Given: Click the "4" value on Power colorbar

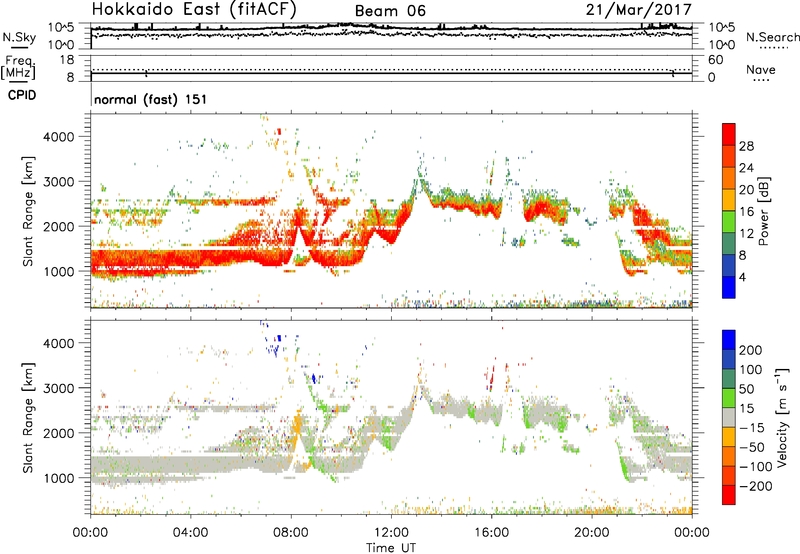Looking at the screenshot, I should click(x=743, y=277).
